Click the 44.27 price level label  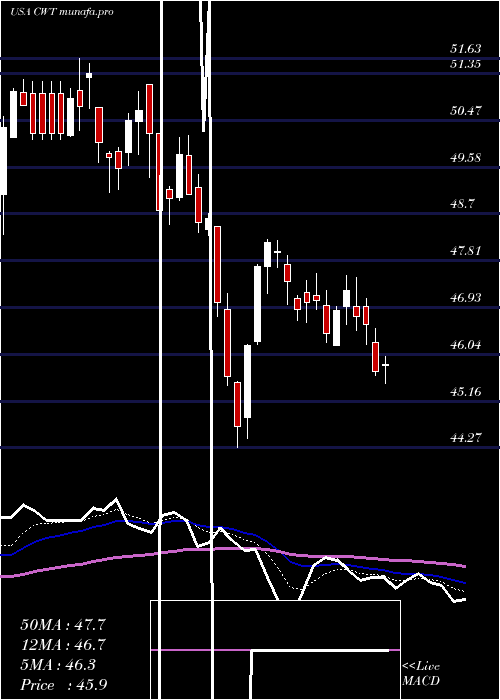click(465, 438)
